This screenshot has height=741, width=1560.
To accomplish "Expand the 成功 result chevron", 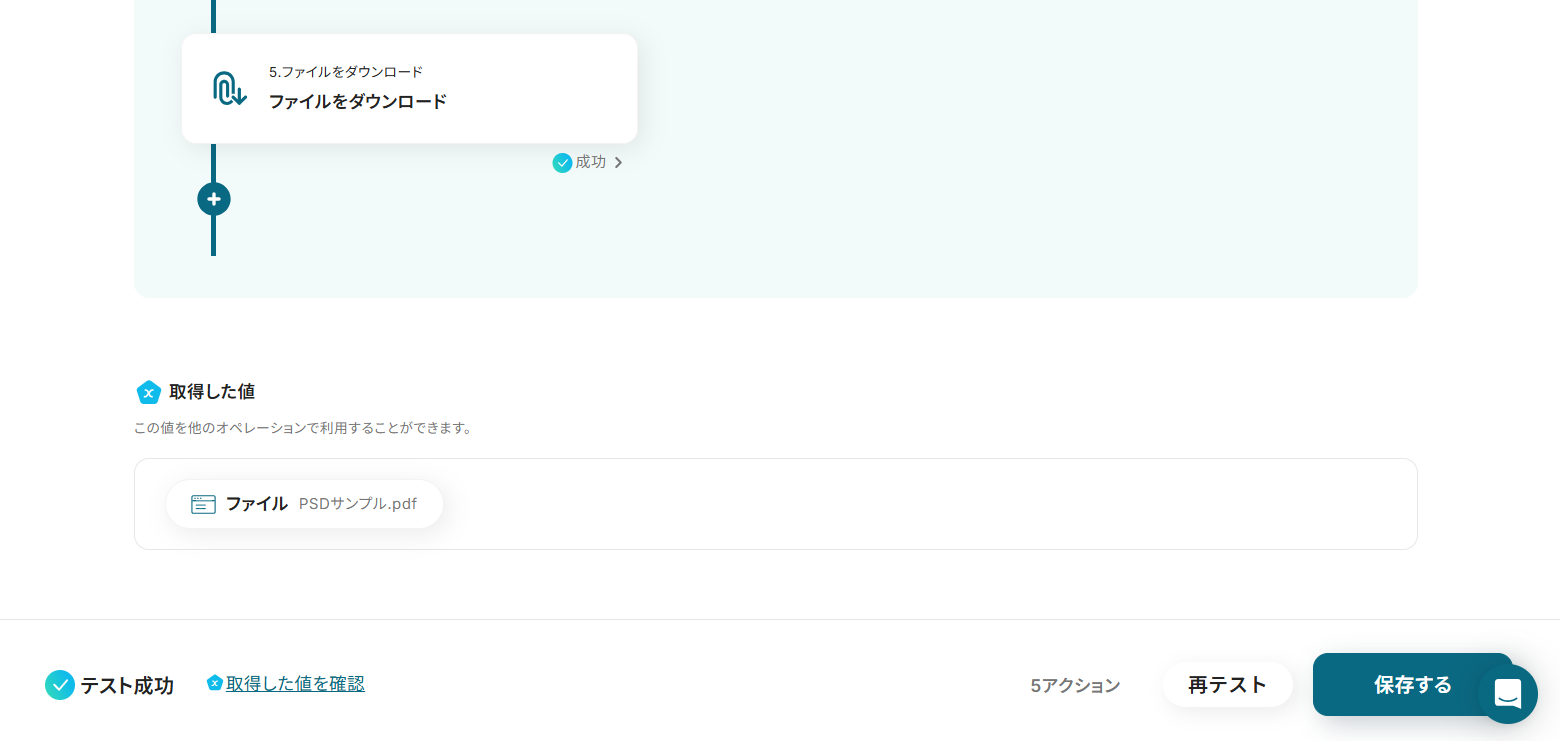I will (618, 162).
